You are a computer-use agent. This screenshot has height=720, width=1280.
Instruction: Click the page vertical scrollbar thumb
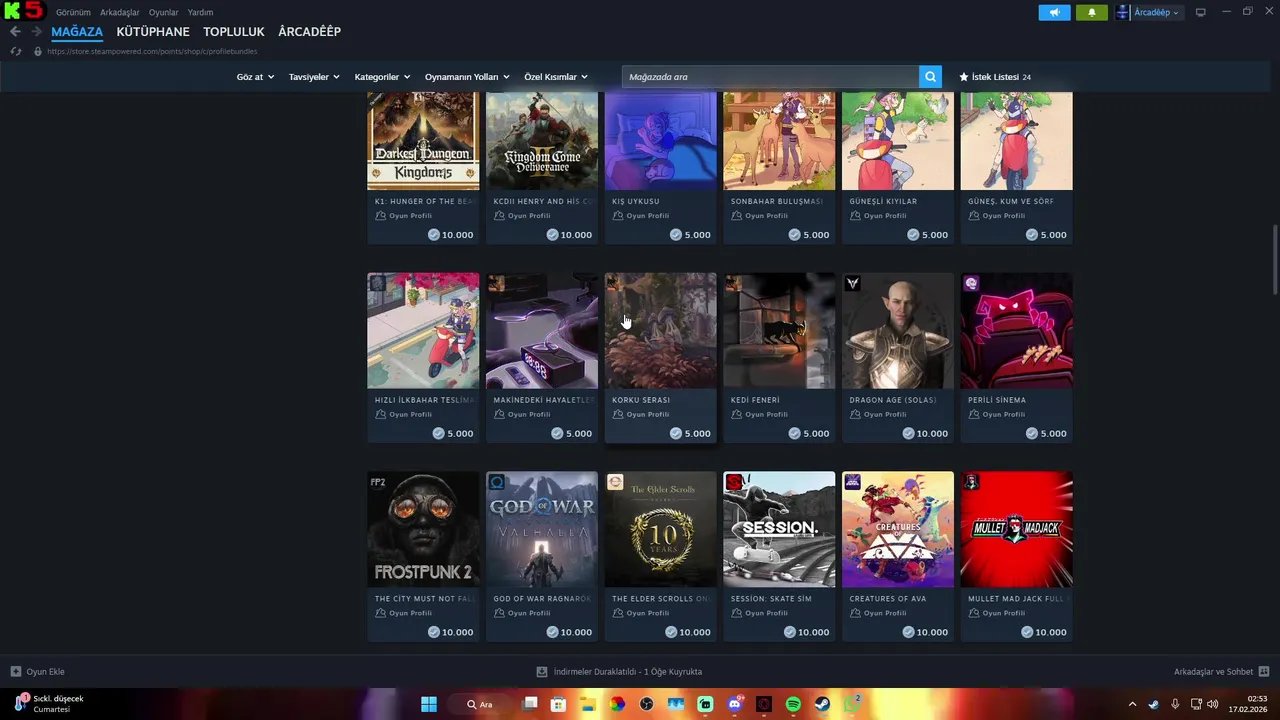point(1275,262)
